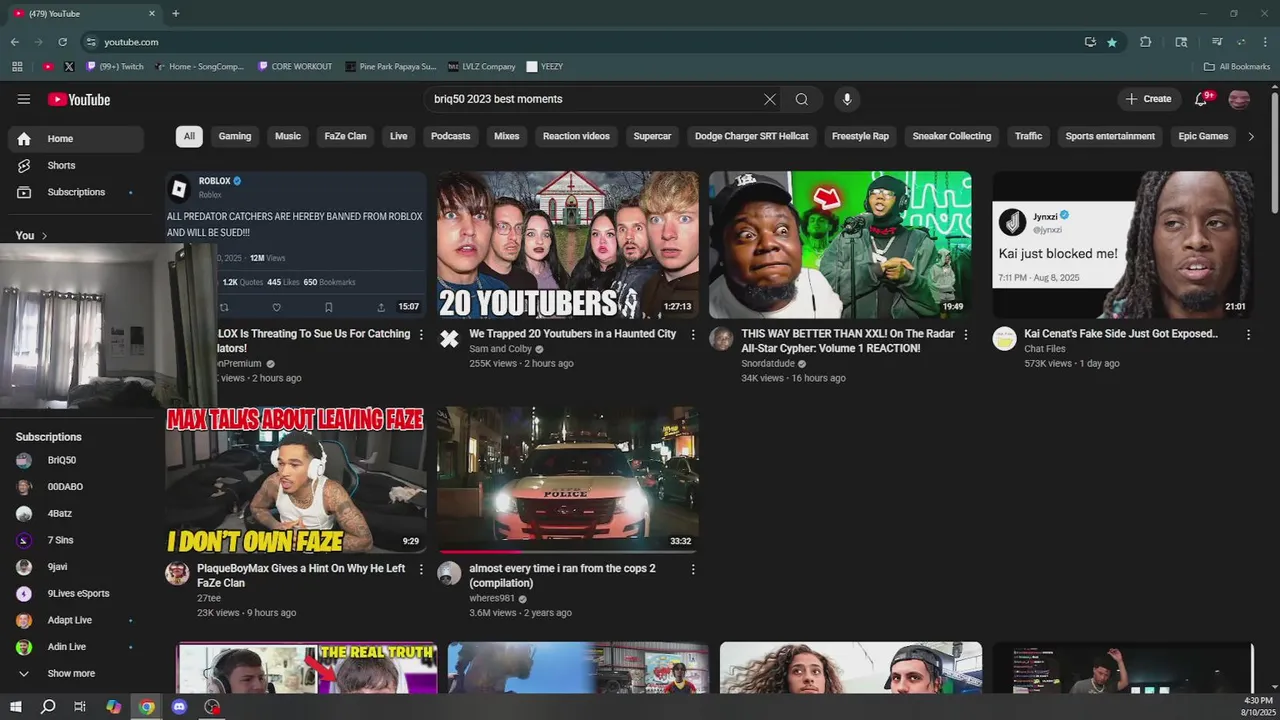Click wheres981 channel avatar
1280x720 pixels.
click(x=450, y=573)
